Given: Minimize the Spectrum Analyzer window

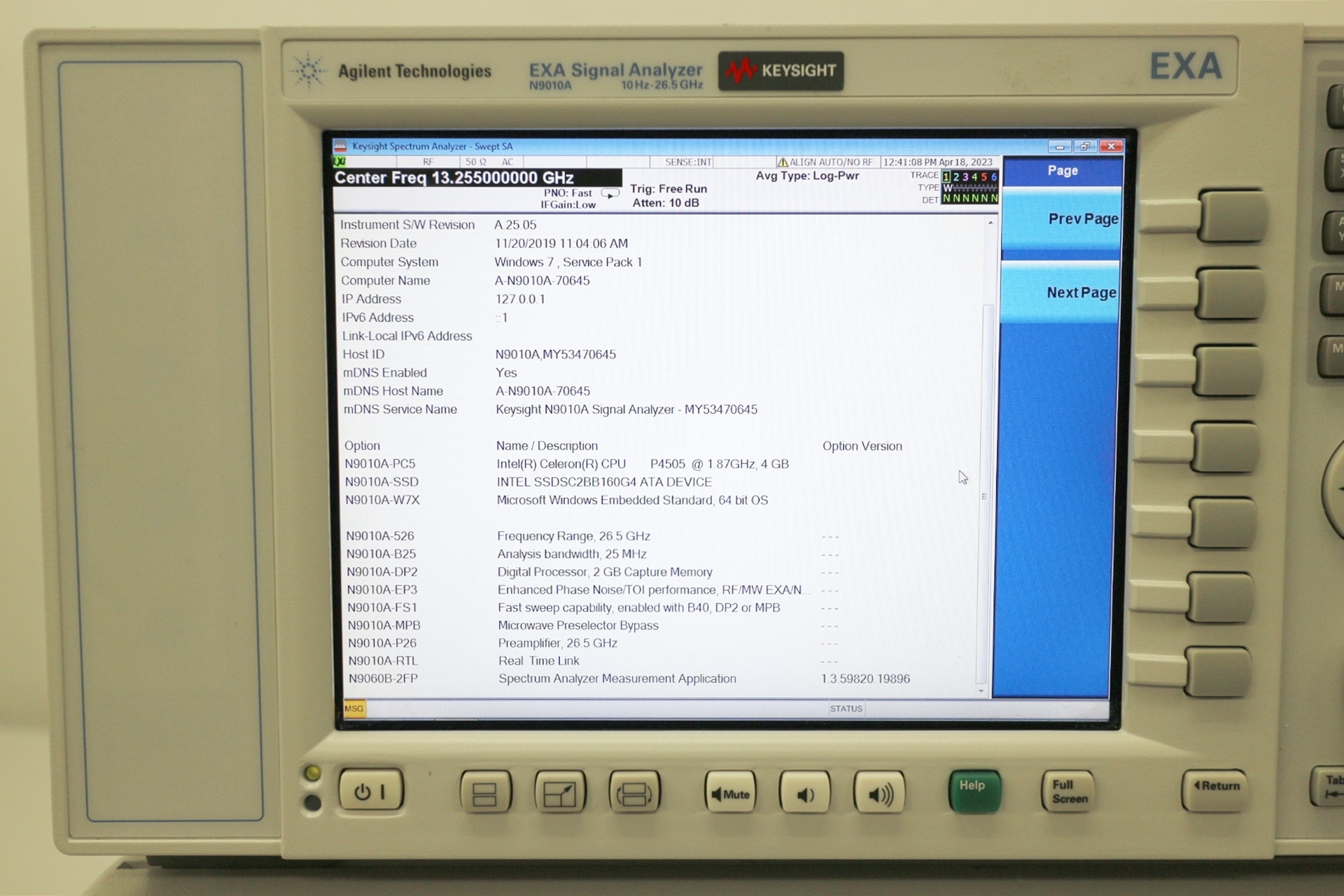Looking at the screenshot, I should 1059,146.
